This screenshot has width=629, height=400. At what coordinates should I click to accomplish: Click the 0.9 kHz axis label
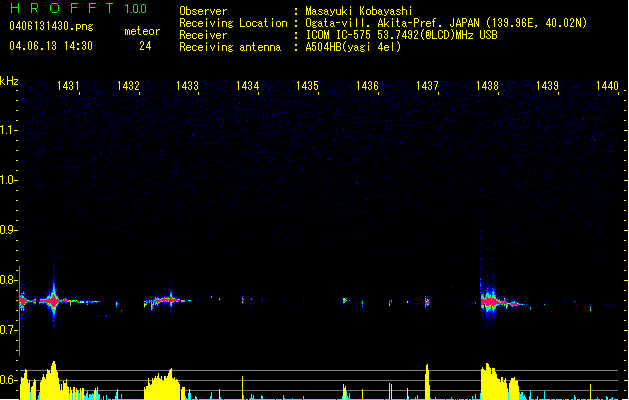pyautogui.click(x=8, y=230)
